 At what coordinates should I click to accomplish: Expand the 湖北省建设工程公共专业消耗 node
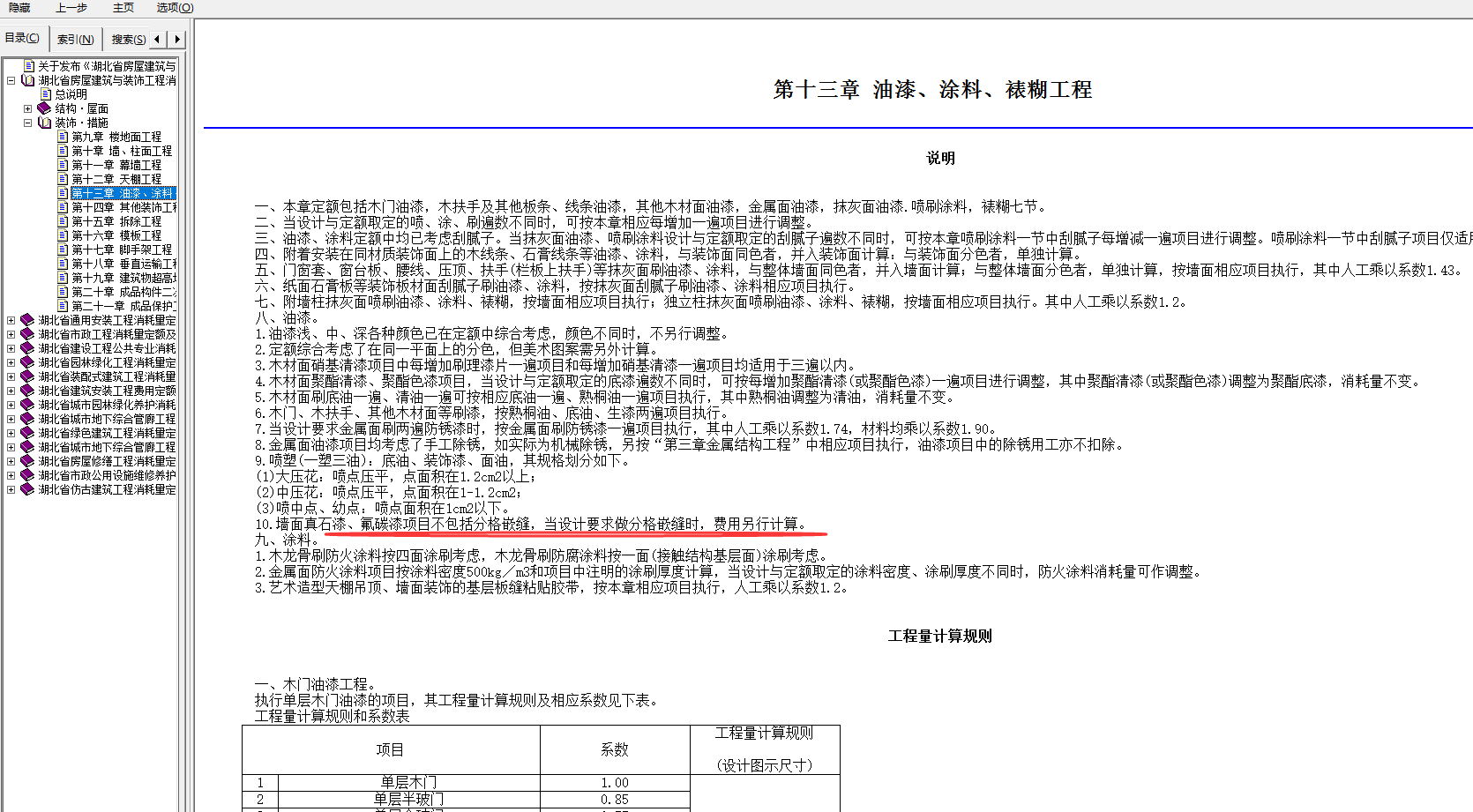pyautogui.click(x=11, y=348)
